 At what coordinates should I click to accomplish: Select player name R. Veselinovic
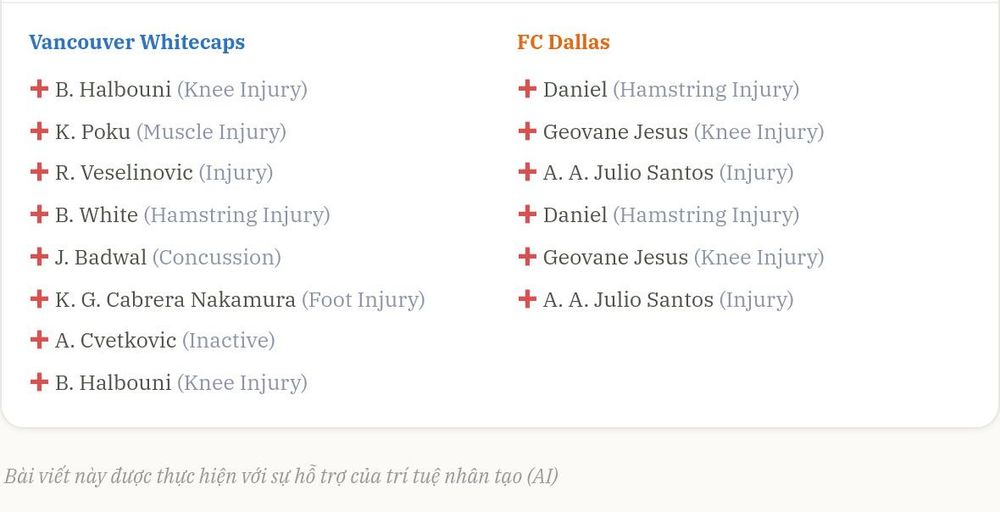[x=124, y=172]
